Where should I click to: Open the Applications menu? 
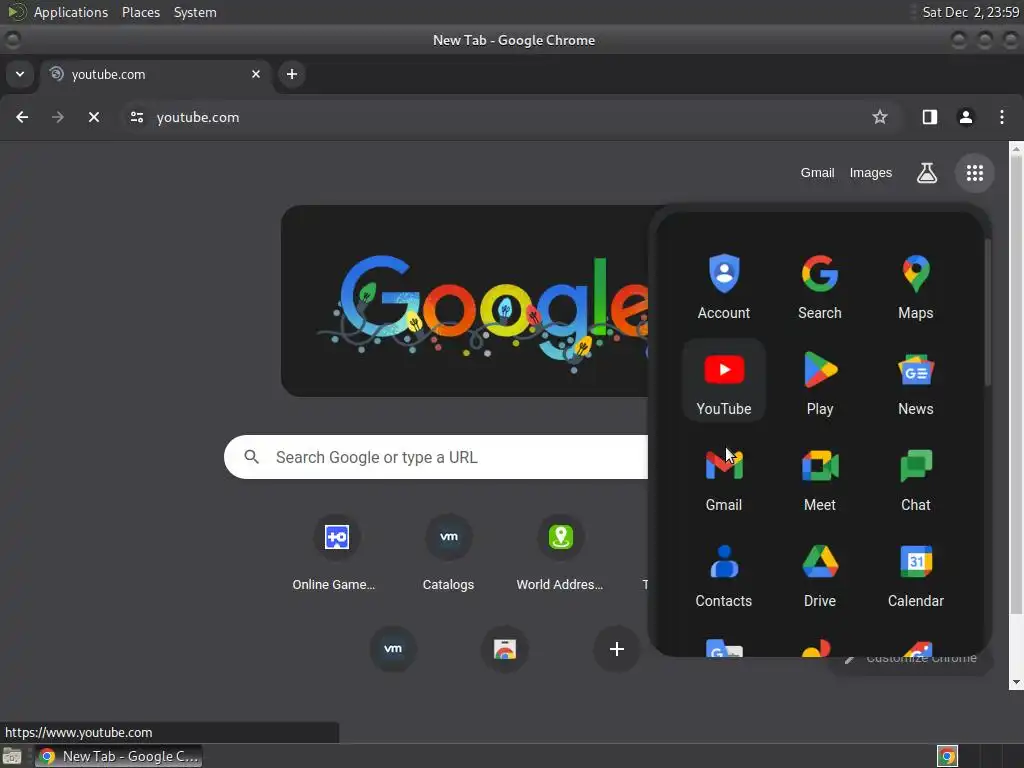(71, 12)
